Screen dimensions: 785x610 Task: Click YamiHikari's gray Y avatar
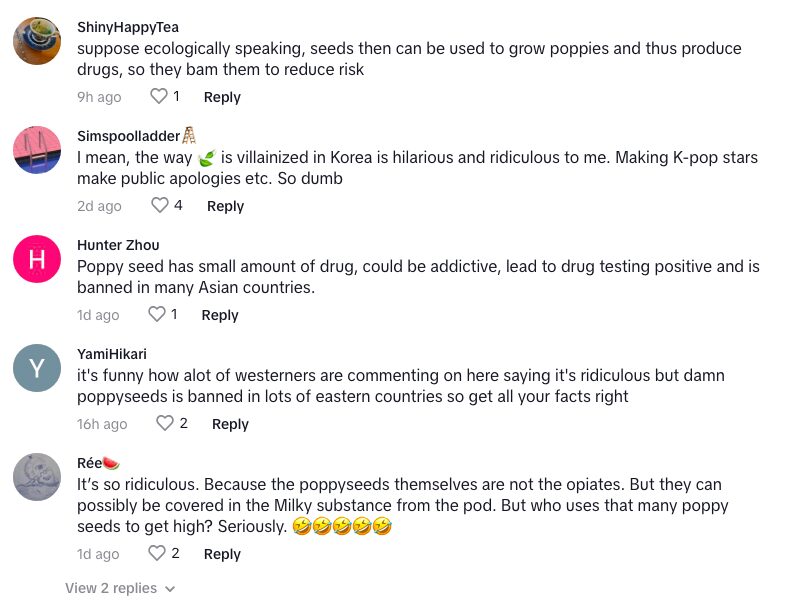pyautogui.click(x=37, y=369)
